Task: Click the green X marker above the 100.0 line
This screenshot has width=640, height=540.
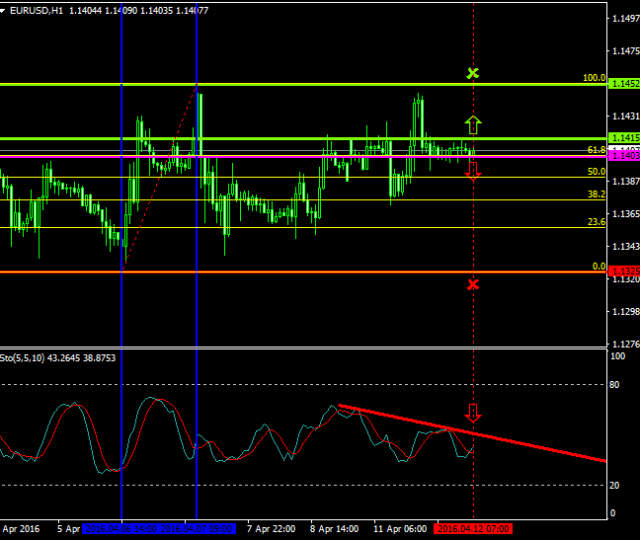Action: click(x=473, y=73)
